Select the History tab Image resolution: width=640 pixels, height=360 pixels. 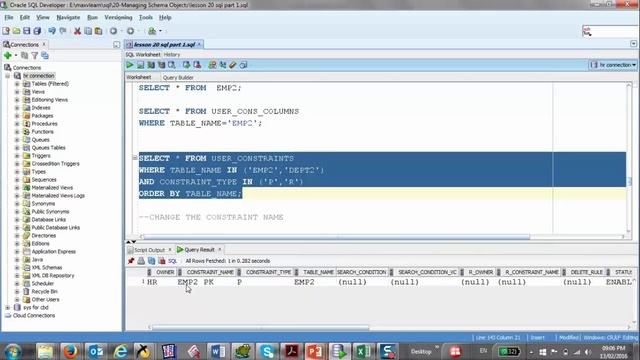click(172, 55)
